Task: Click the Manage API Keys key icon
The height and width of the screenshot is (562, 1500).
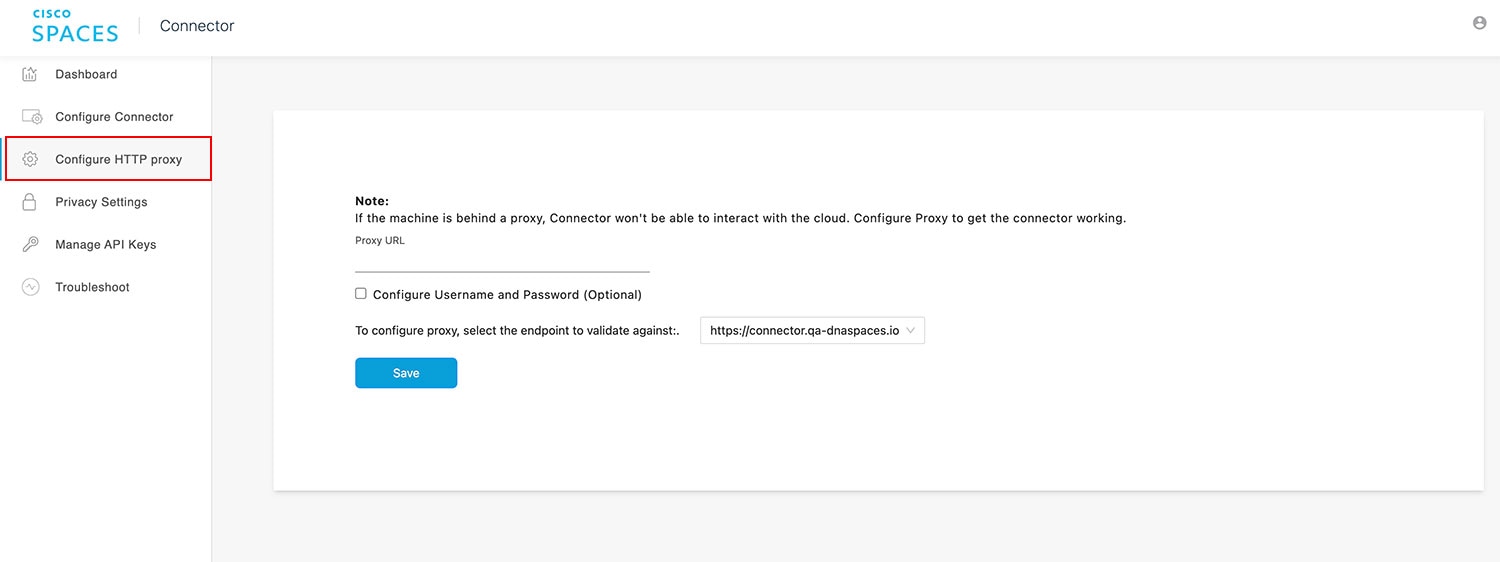Action: pos(30,244)
